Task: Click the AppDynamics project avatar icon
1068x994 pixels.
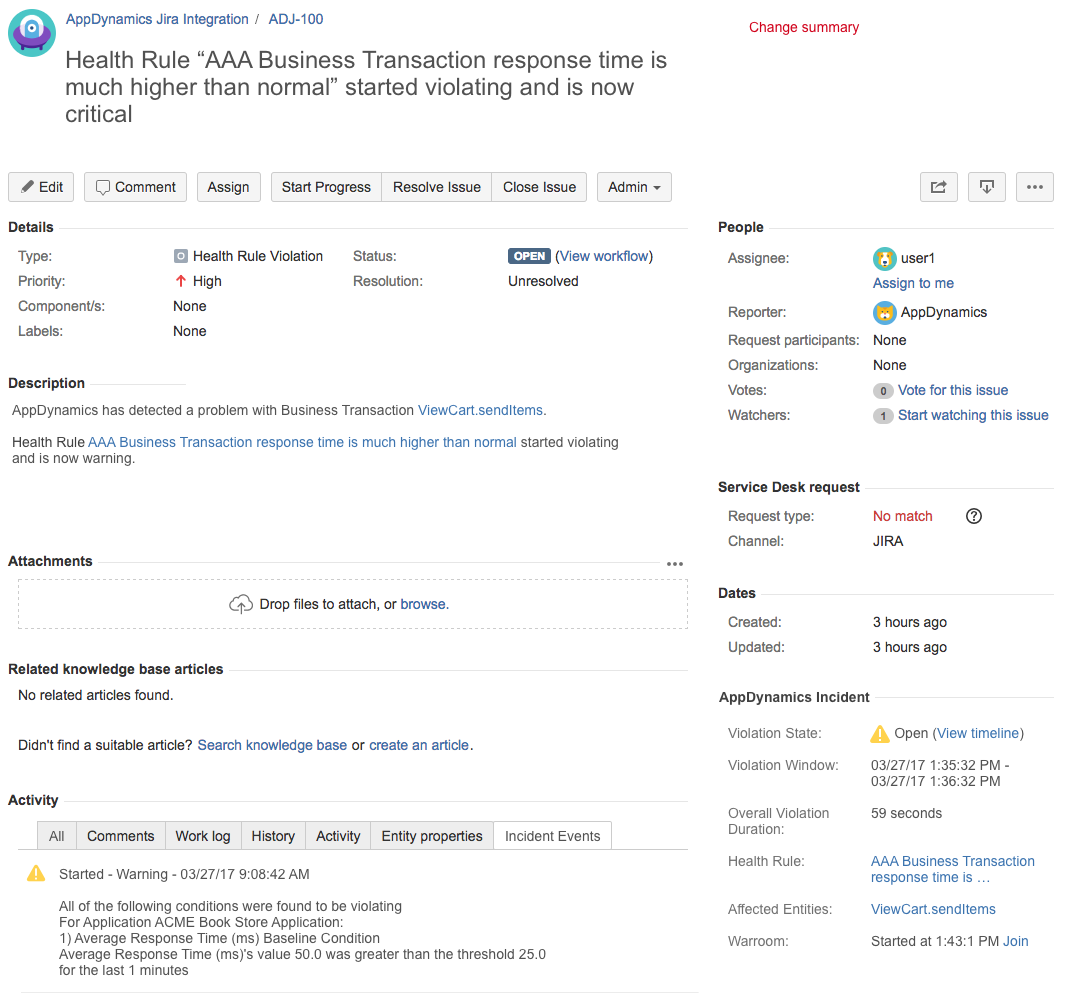Action: pyautogui.click(x=32, y=33)
